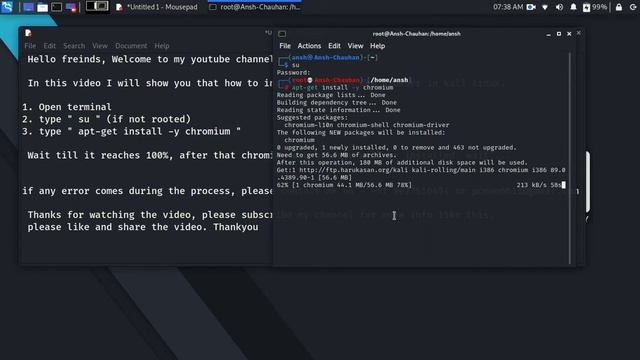Viewport: 640px width, 360px height.
Task: Switch to second workspace in pager
Action: 102,7
